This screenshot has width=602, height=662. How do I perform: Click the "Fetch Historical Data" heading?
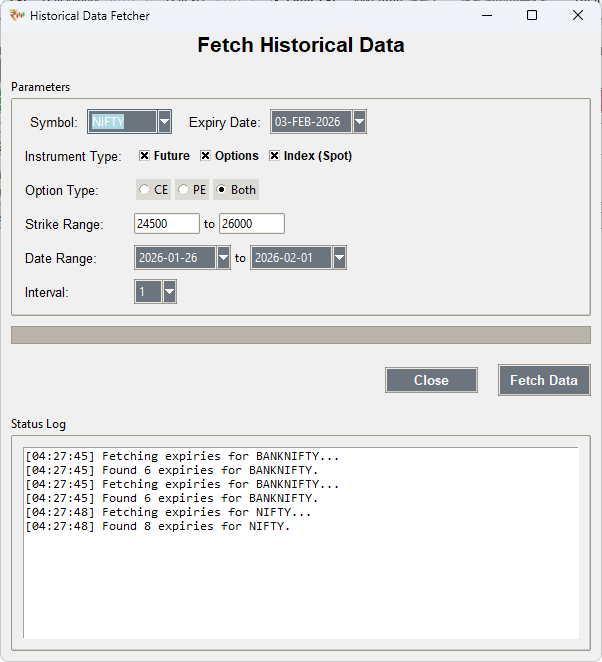pos(301,45)
